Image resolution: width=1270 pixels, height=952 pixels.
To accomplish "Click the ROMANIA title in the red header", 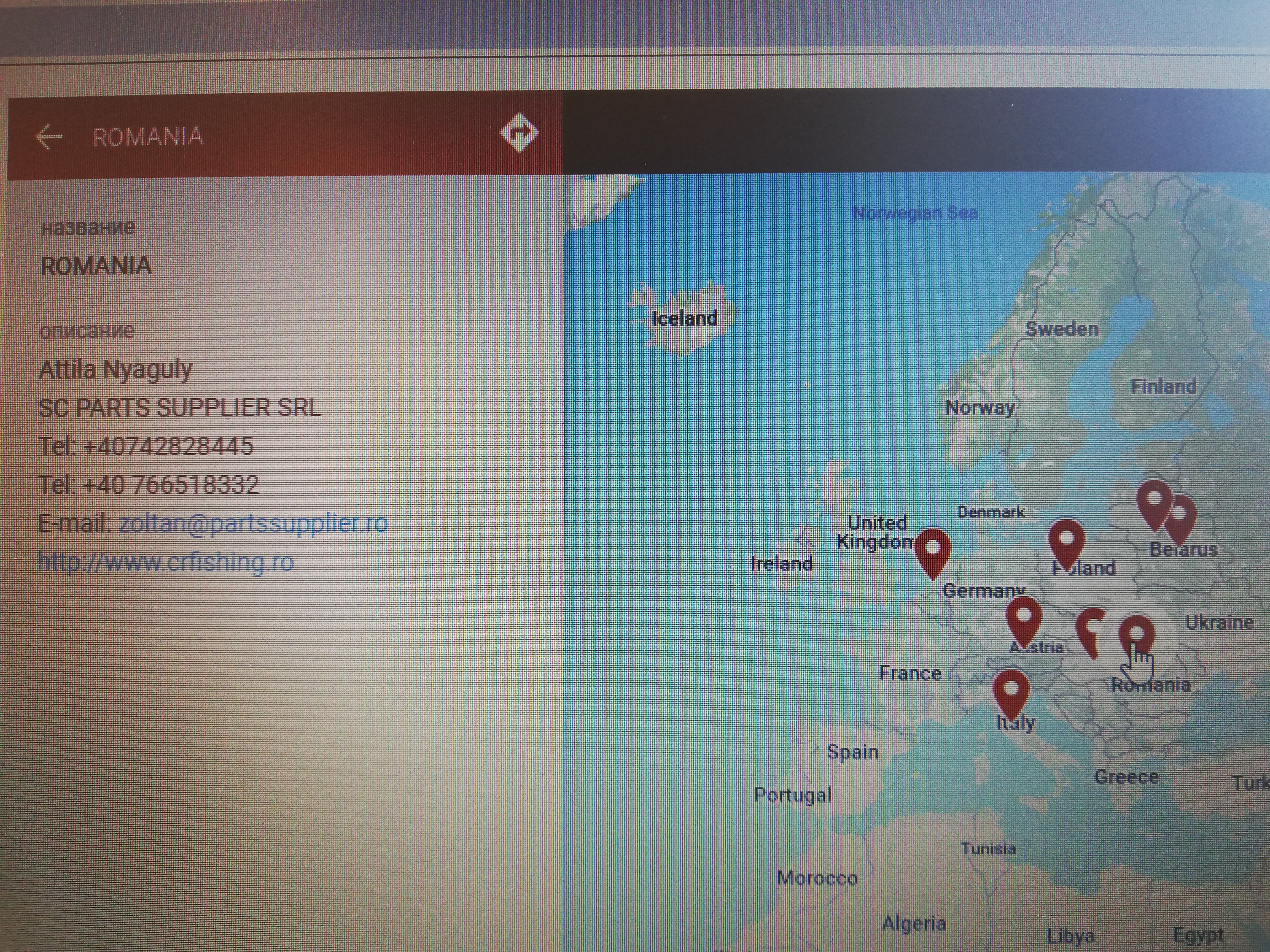I will pos(148,137).
